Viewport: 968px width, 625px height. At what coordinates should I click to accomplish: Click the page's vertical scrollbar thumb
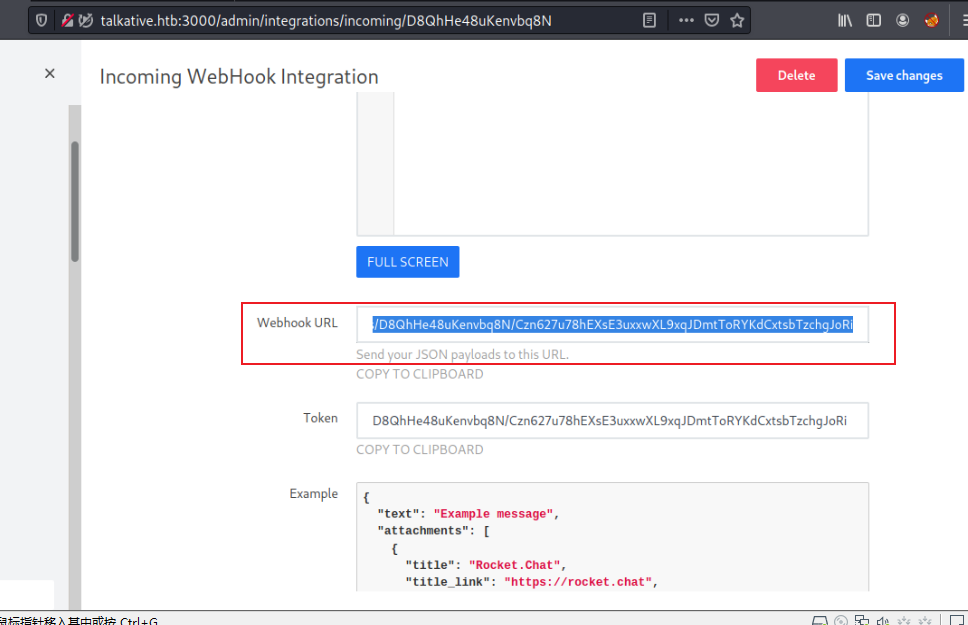point(74,200)
